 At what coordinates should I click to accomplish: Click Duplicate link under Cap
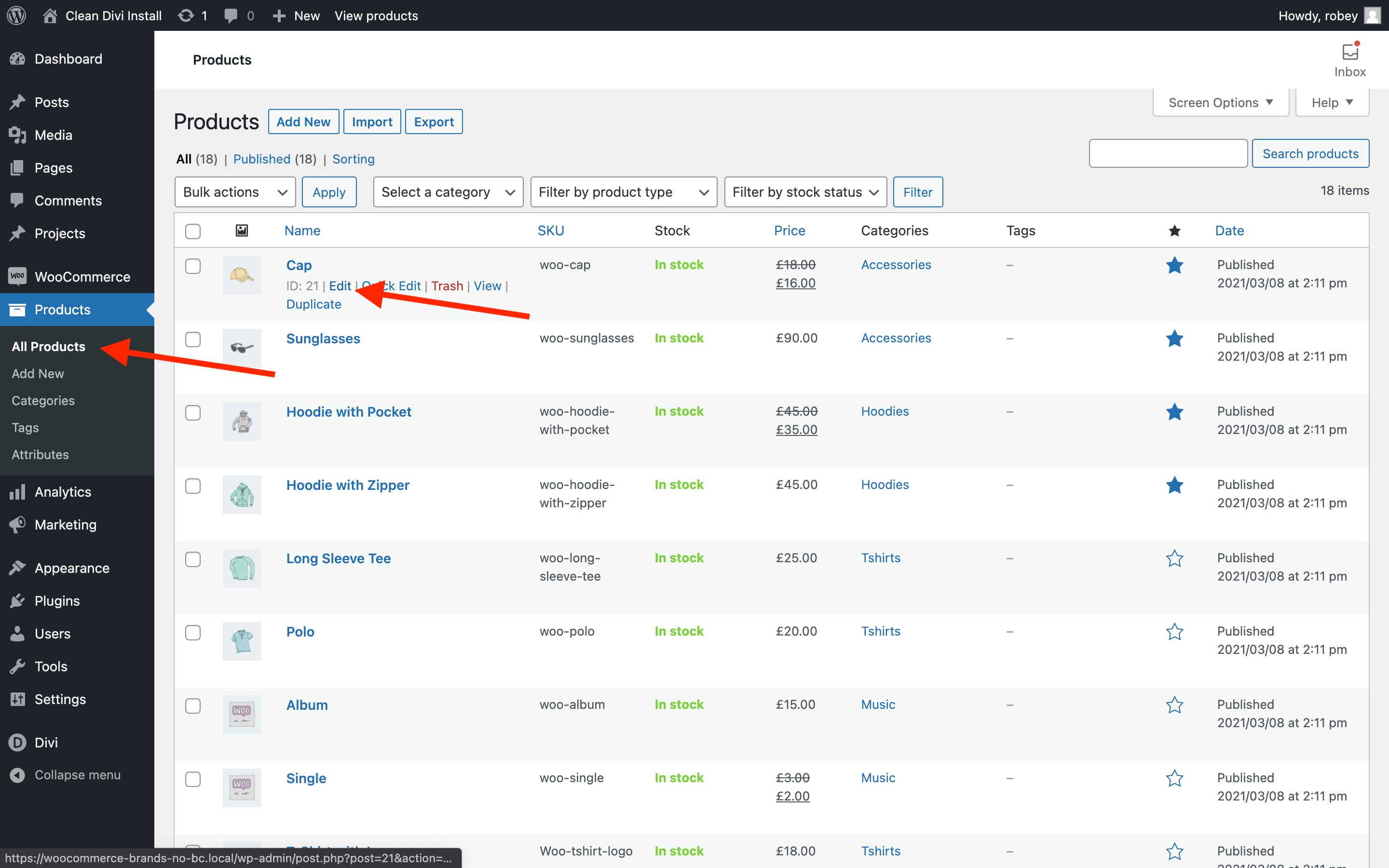(313, 304)
